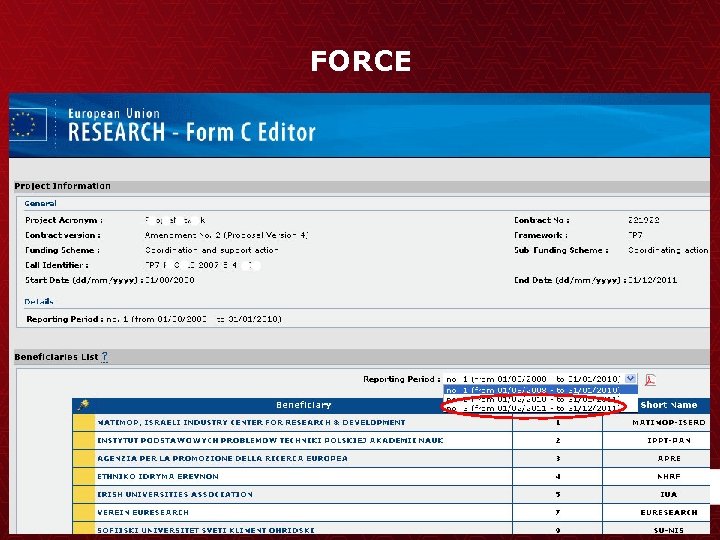Click the IPPT-PAN short name cell
The image size is (720, 540).
click(x=669, y=440)
